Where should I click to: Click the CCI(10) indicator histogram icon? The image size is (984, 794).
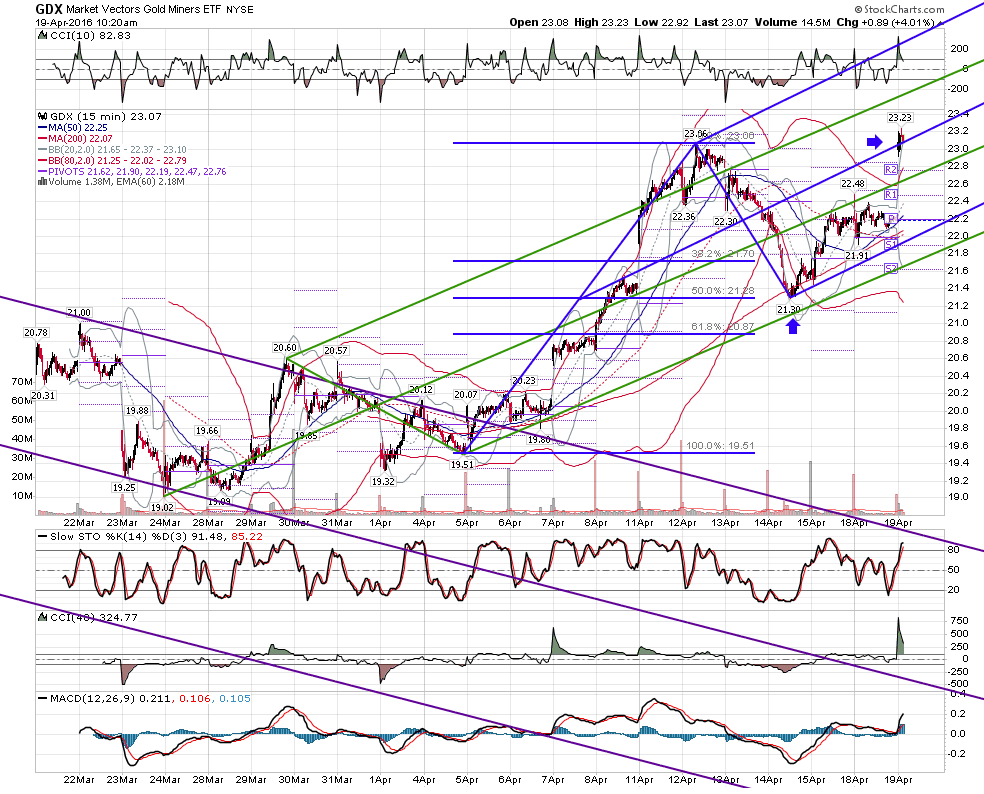pyautogui.click(x=43, y=36)
